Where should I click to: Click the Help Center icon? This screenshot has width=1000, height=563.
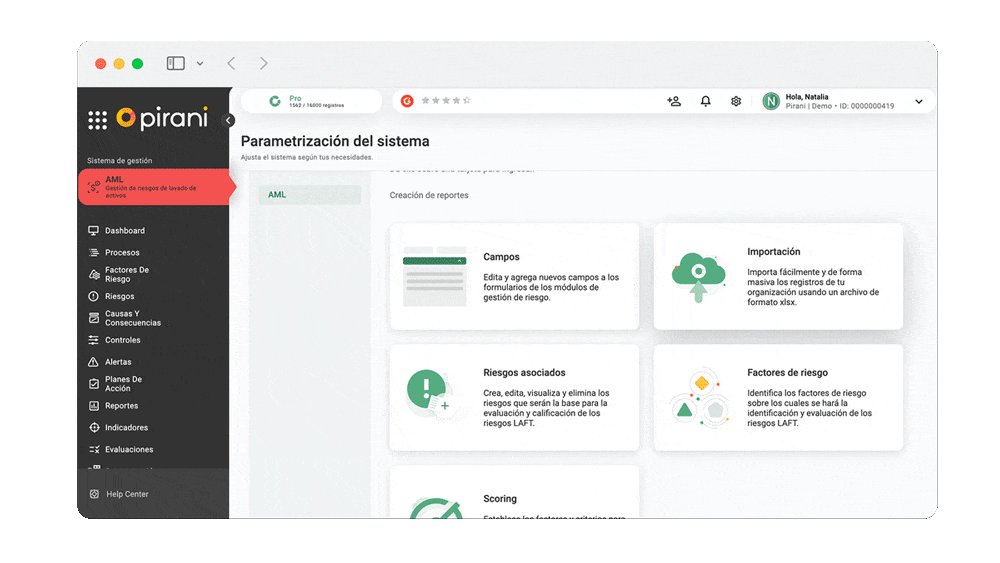(94, 494)
